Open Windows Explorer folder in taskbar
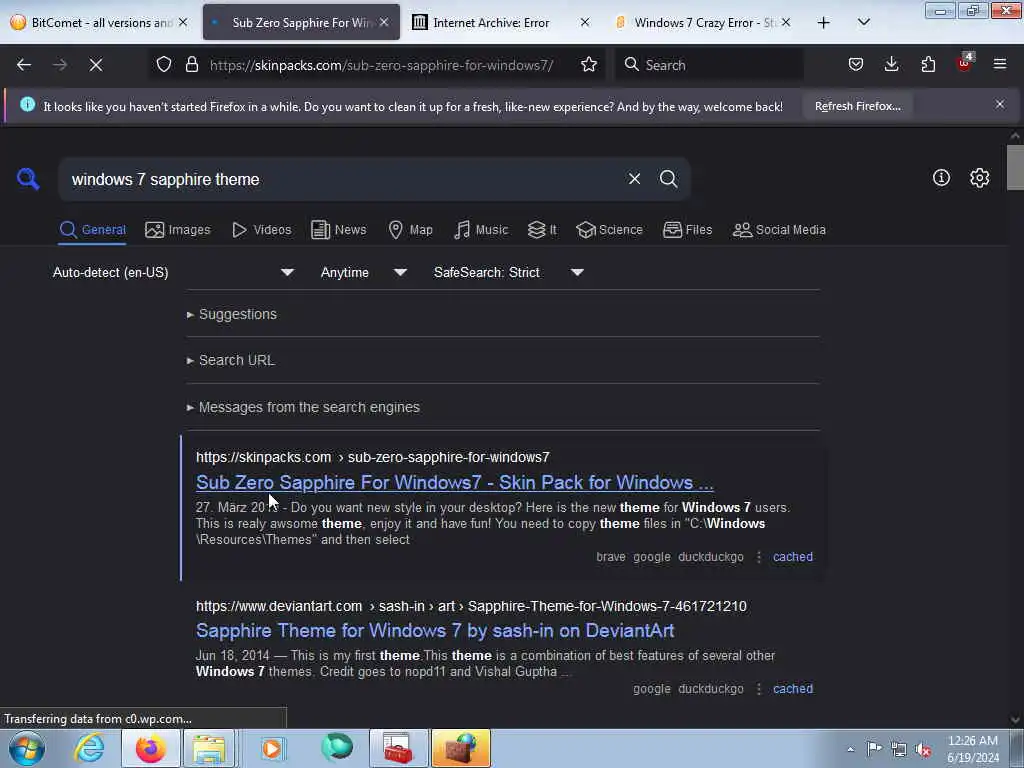 (209, 748)
